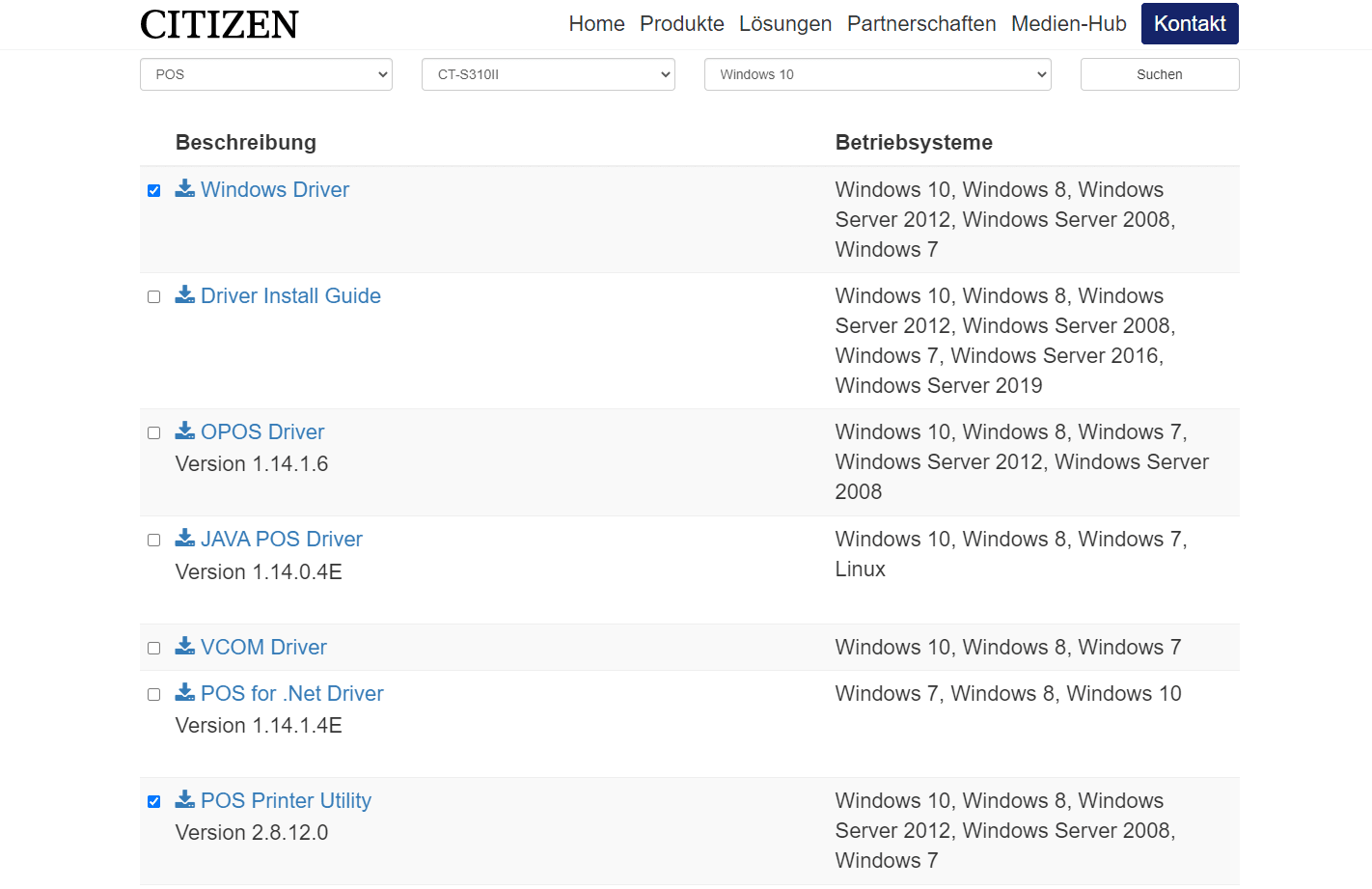Open the POS for .Net Driver link
This screenshot has height=889, width=1372.
(x=291, y=693)
